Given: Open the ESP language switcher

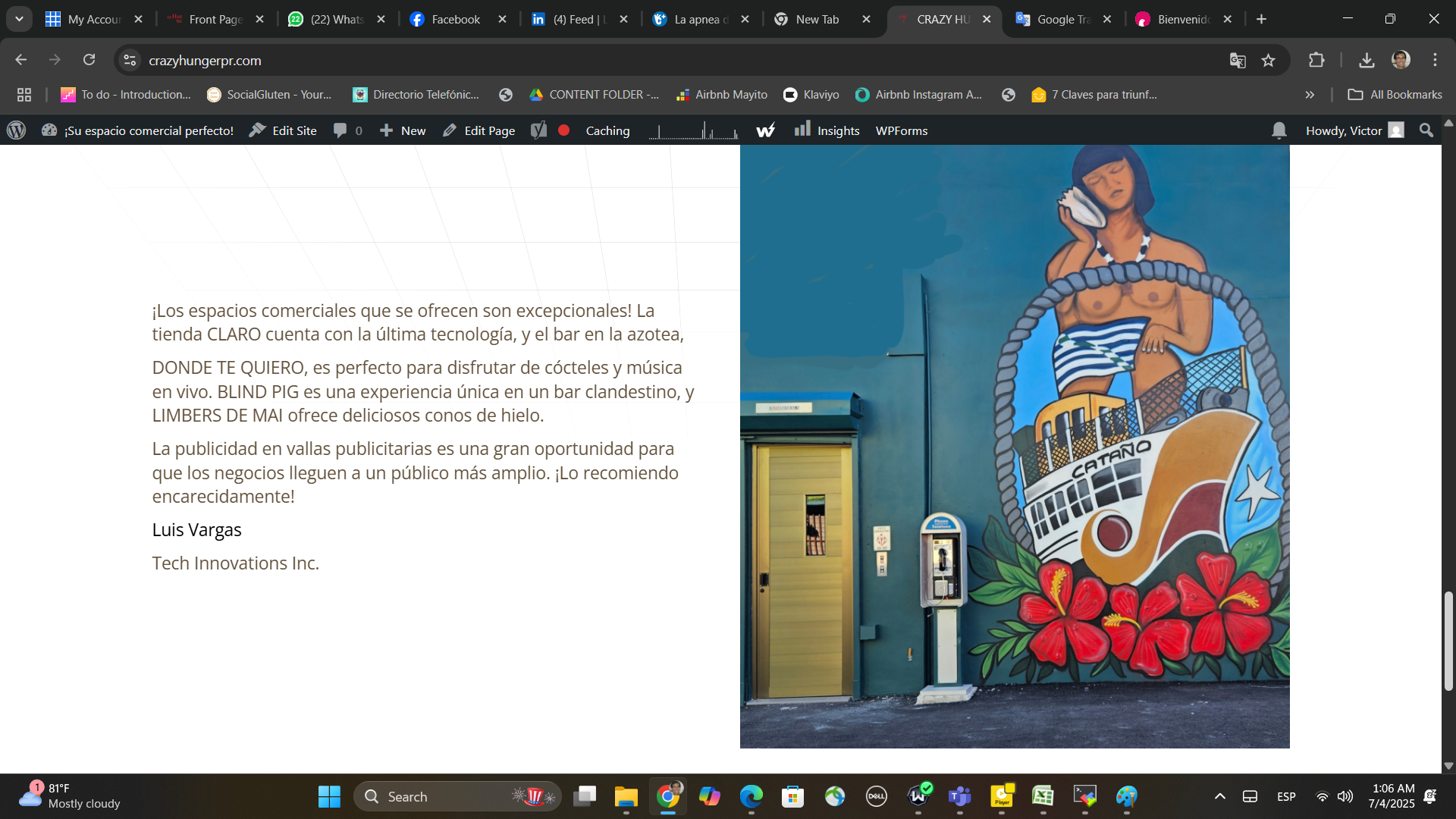Looking at the screenshot, I should (x=1286, y=796).
